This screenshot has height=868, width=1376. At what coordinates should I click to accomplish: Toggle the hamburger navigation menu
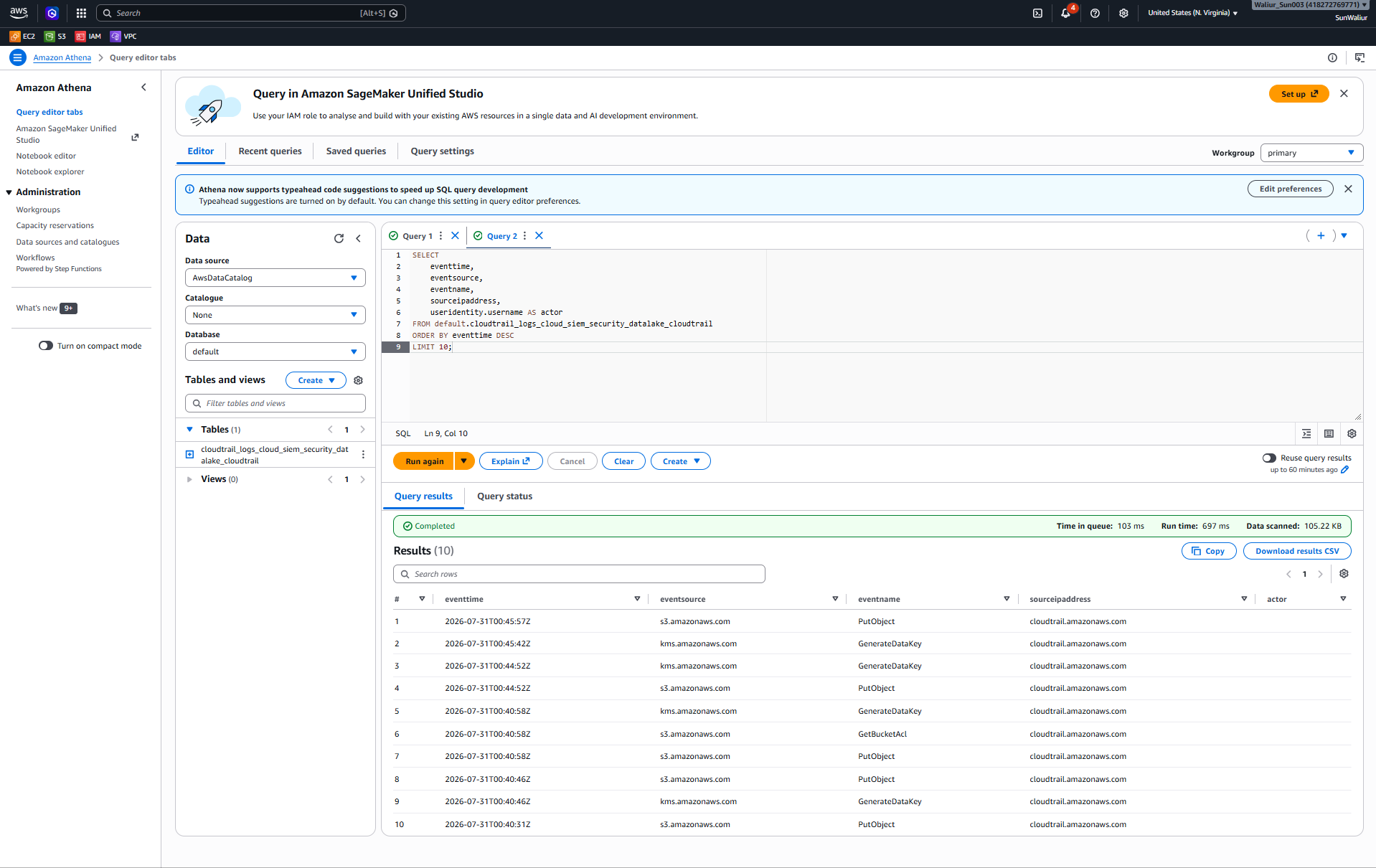(x=17, y=57)
